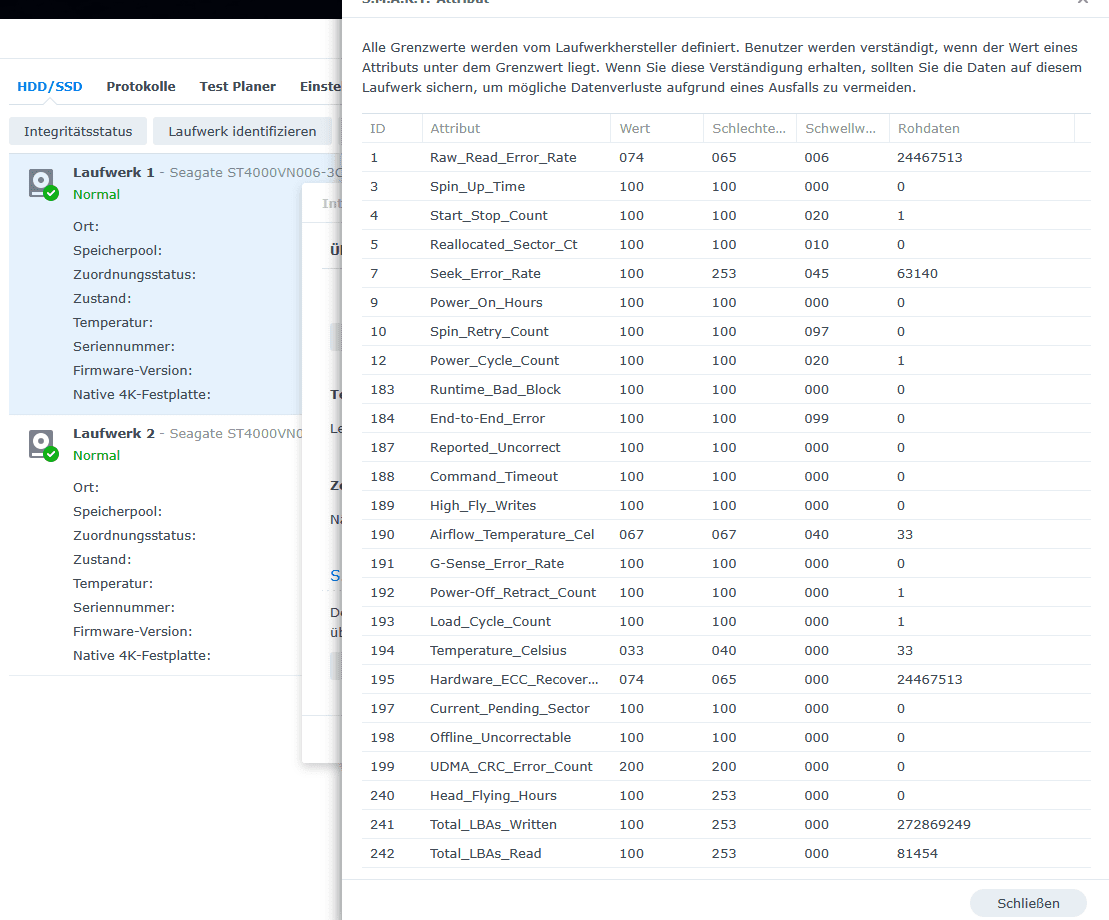Open the Protokolle tab

click(x=141, y=86)
